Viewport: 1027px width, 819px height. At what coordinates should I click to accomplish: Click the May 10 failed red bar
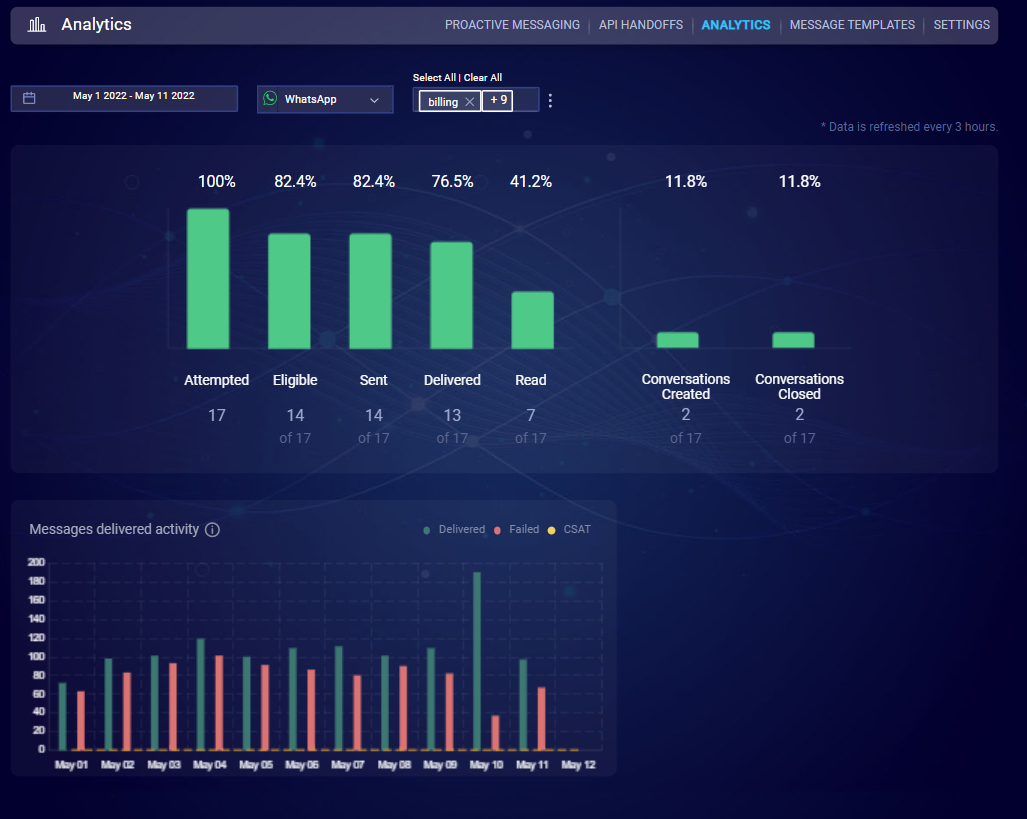pos(495,733)
